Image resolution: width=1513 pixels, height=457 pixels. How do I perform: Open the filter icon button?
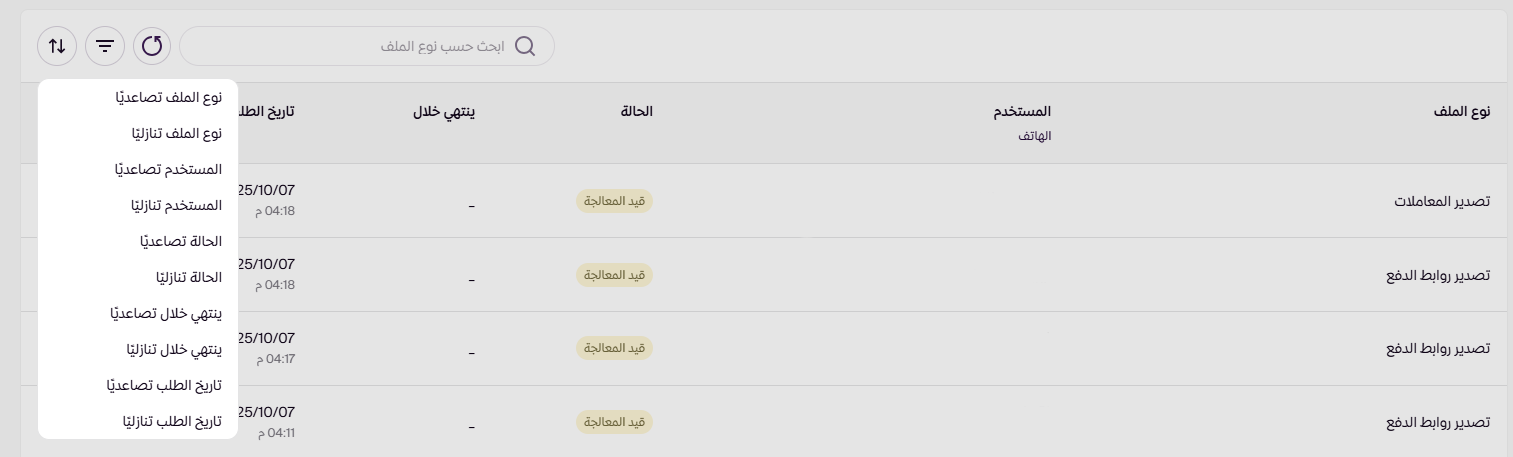pos(105,46)
